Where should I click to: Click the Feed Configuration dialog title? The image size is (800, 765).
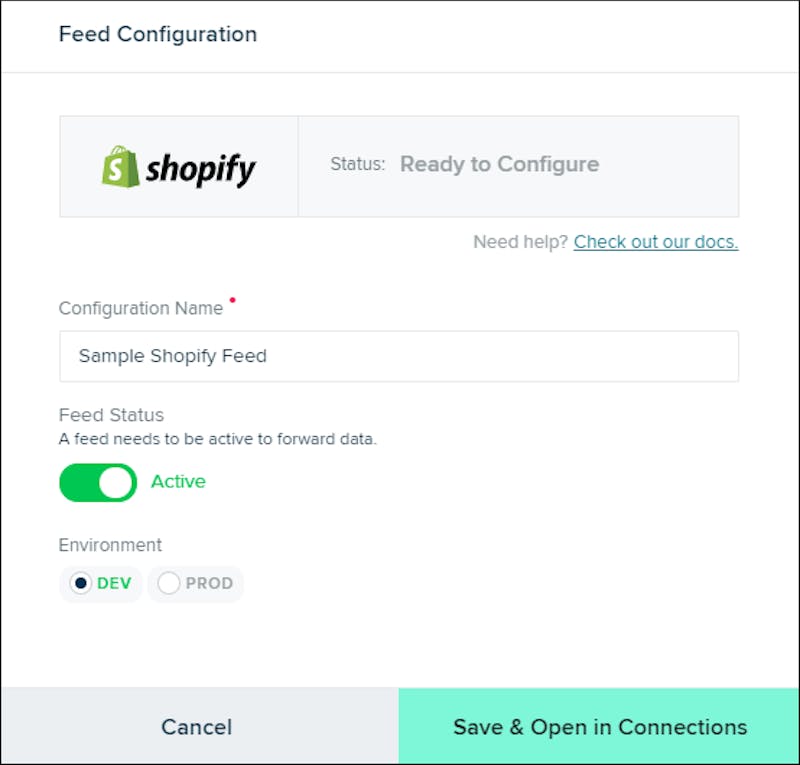point(158,34)
